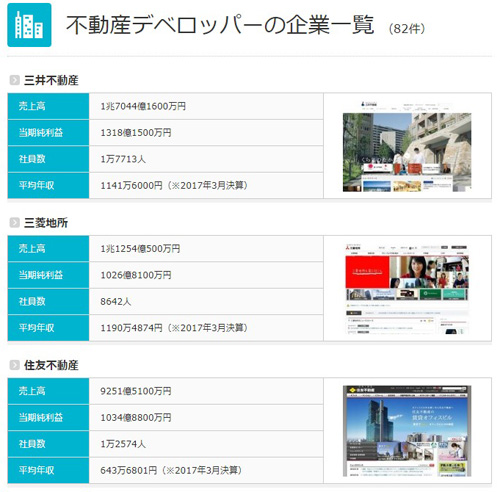Open the 住友不動産 company link
The width and height of the screenshot is (500, 492).
tap(51, 365)
